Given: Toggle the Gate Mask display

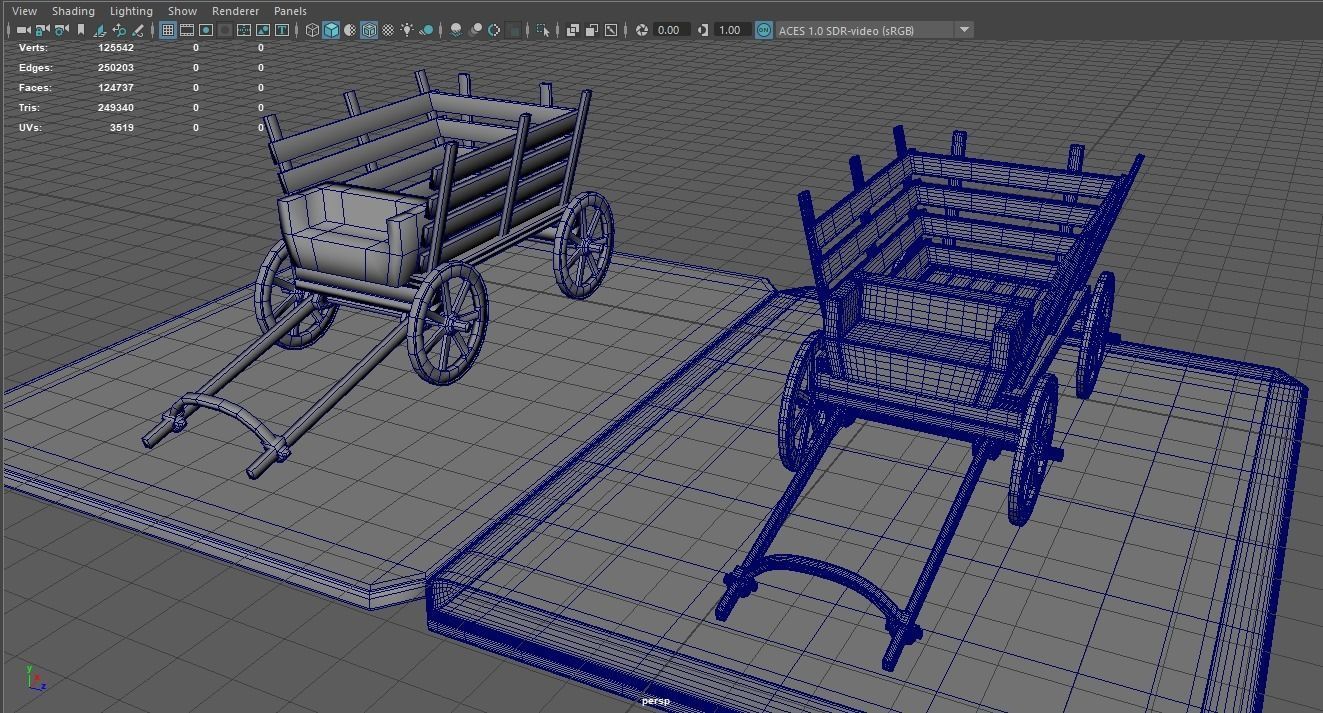Looking at the screenshot, I should (225, 30).
